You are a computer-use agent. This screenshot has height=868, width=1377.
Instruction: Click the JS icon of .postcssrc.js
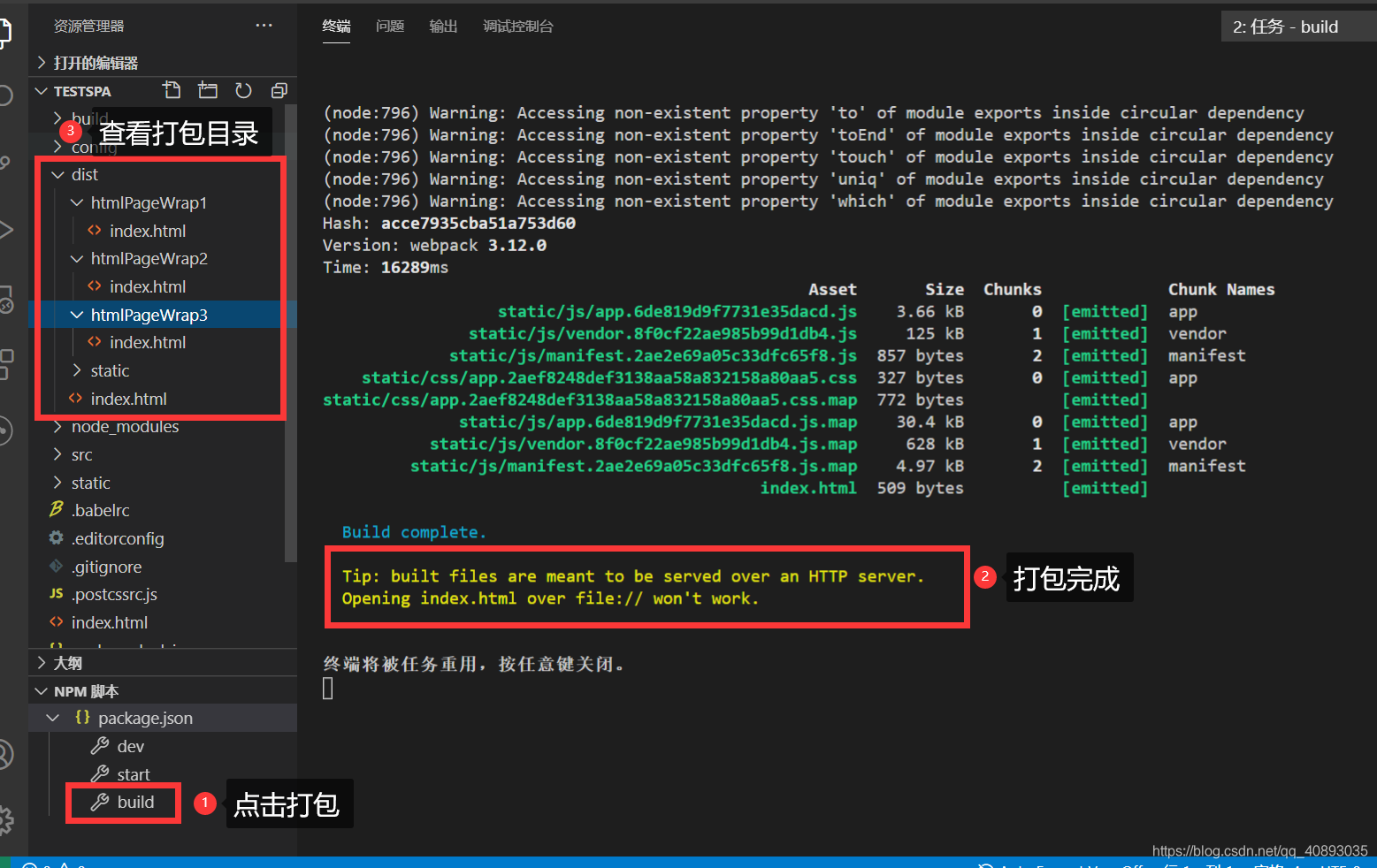coord(57,594)
